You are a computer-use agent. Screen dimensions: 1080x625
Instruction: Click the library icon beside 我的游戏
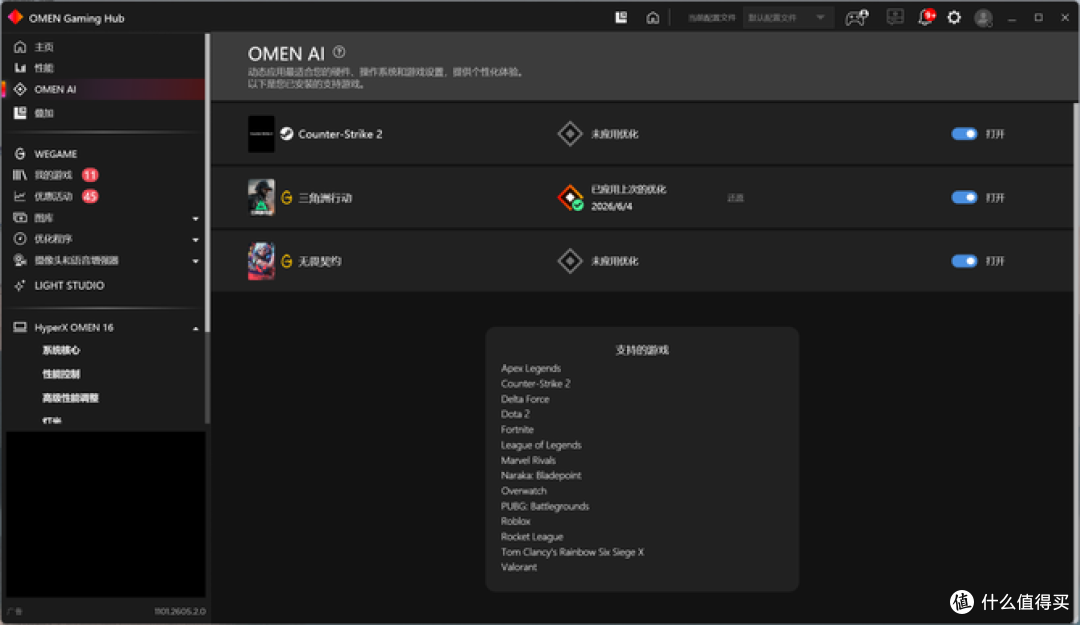[x=20, y=175]
